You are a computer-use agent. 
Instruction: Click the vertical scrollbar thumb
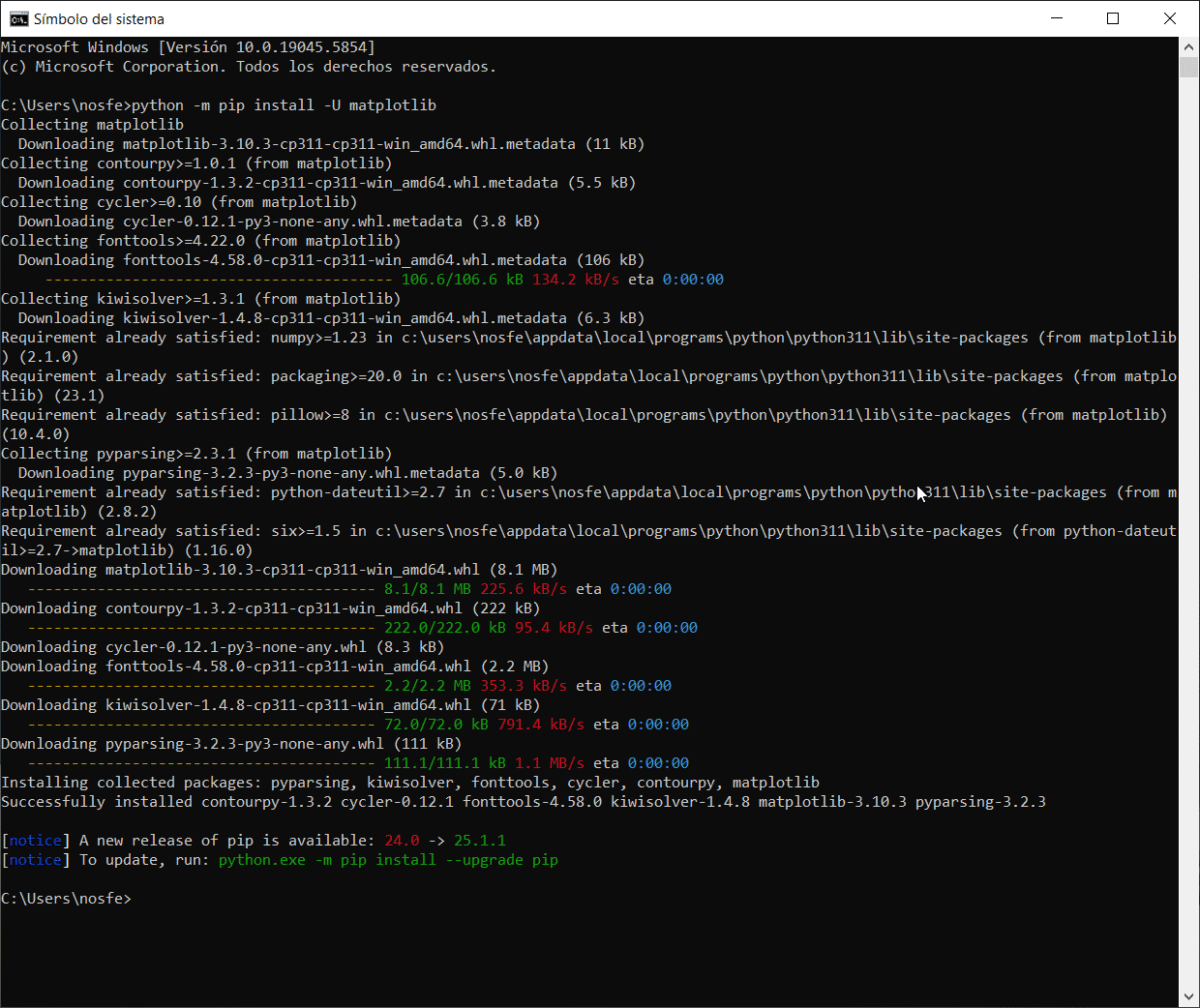click(1188, 67)
